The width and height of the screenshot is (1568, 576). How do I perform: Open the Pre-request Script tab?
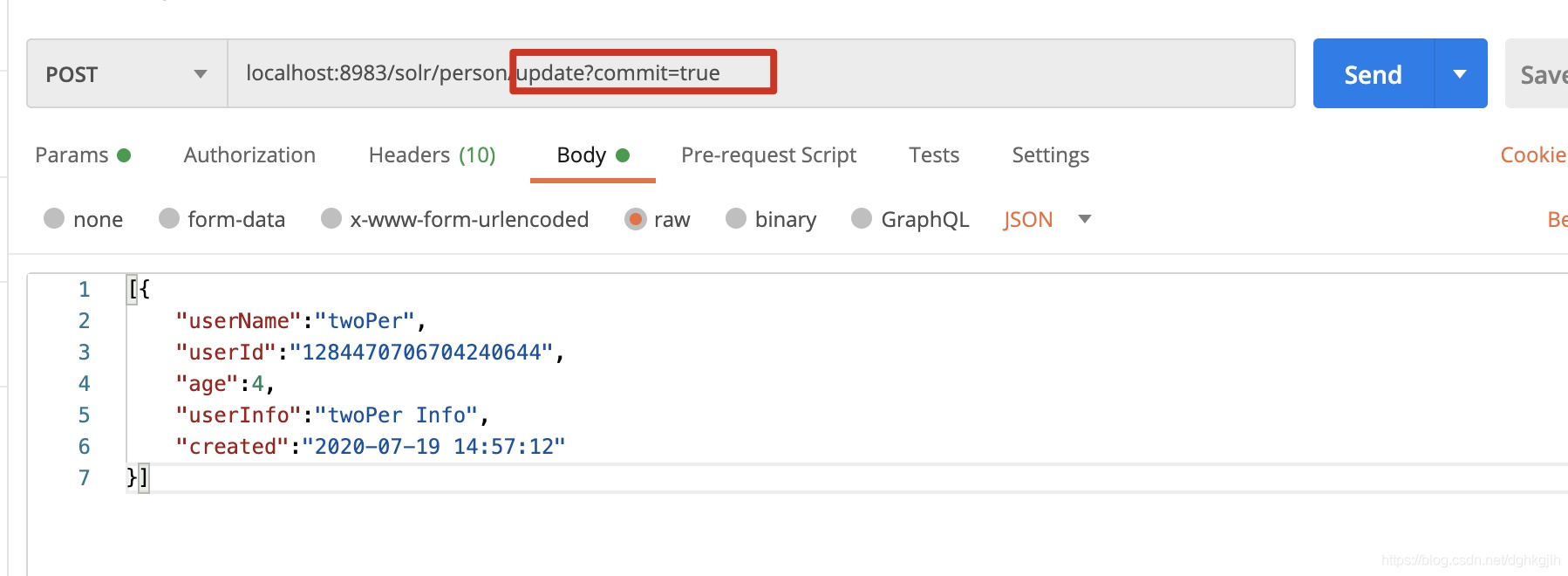coord(768,155)
